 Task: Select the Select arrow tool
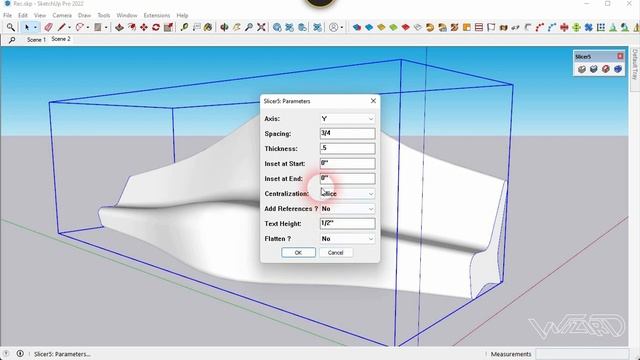[x=27, y=27]
